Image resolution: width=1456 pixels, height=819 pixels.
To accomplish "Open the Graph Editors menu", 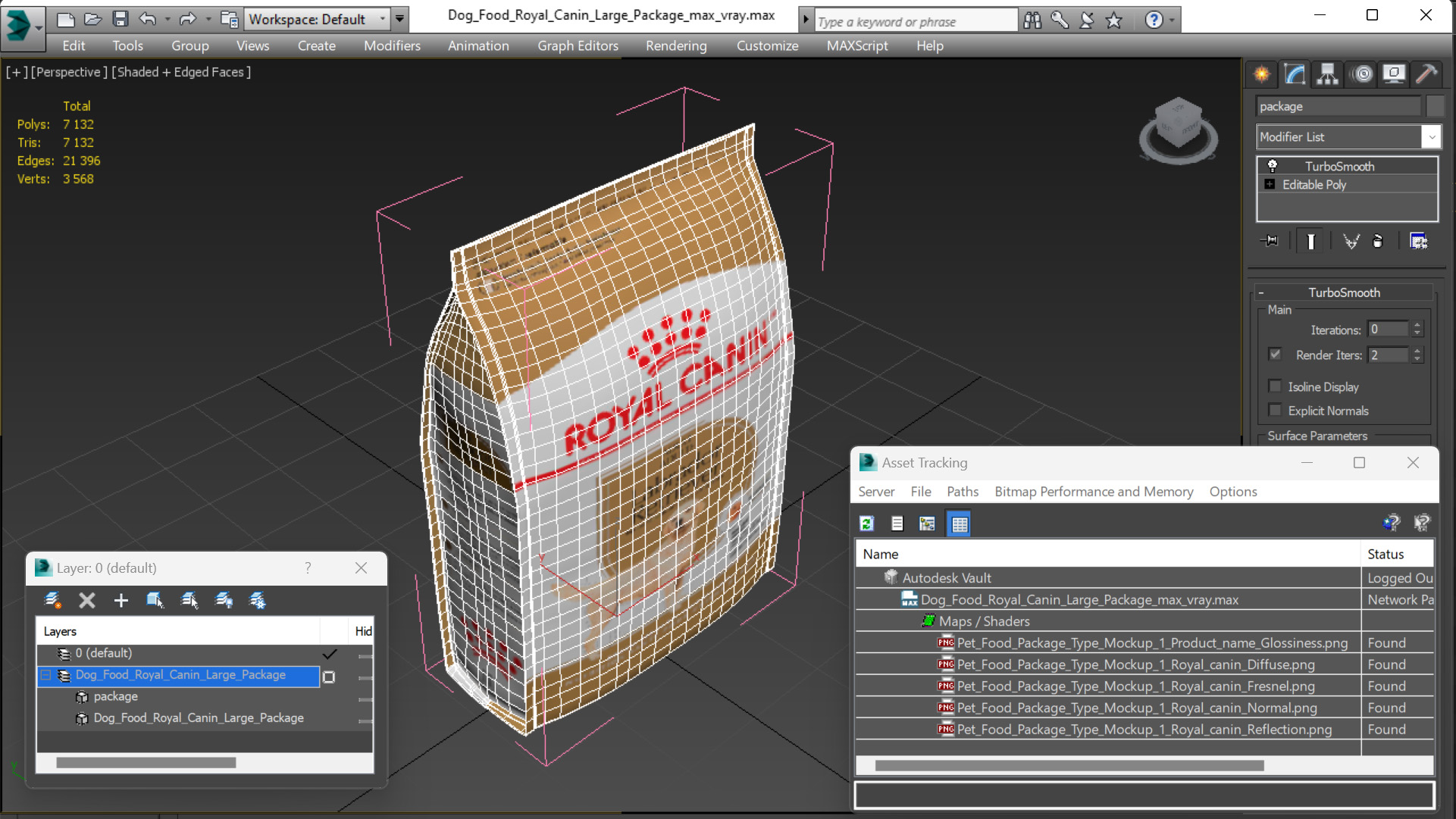I will click(x=578, y=45).
